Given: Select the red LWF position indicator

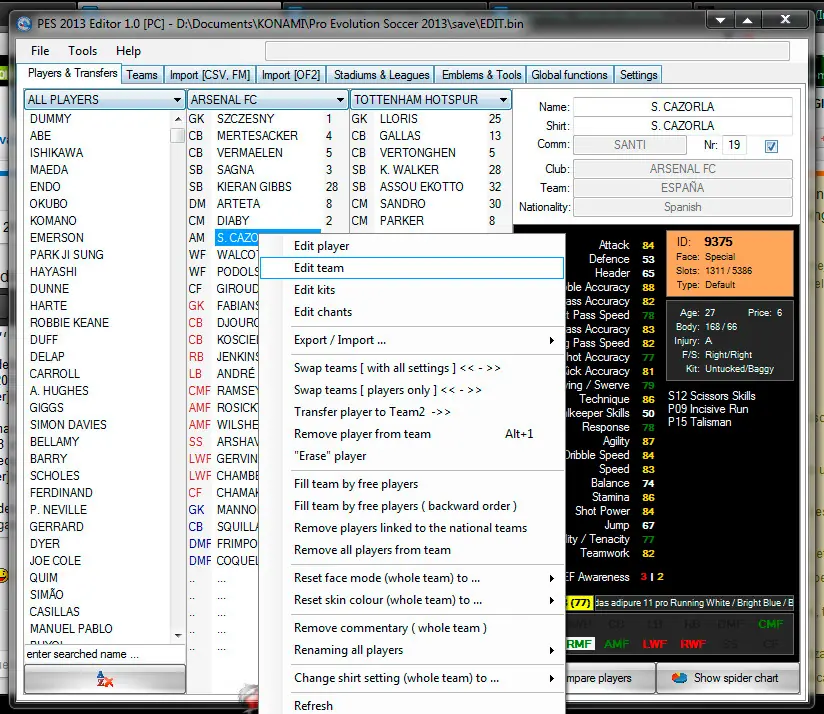Looking at the screenshot, I should tap(654, 644).
